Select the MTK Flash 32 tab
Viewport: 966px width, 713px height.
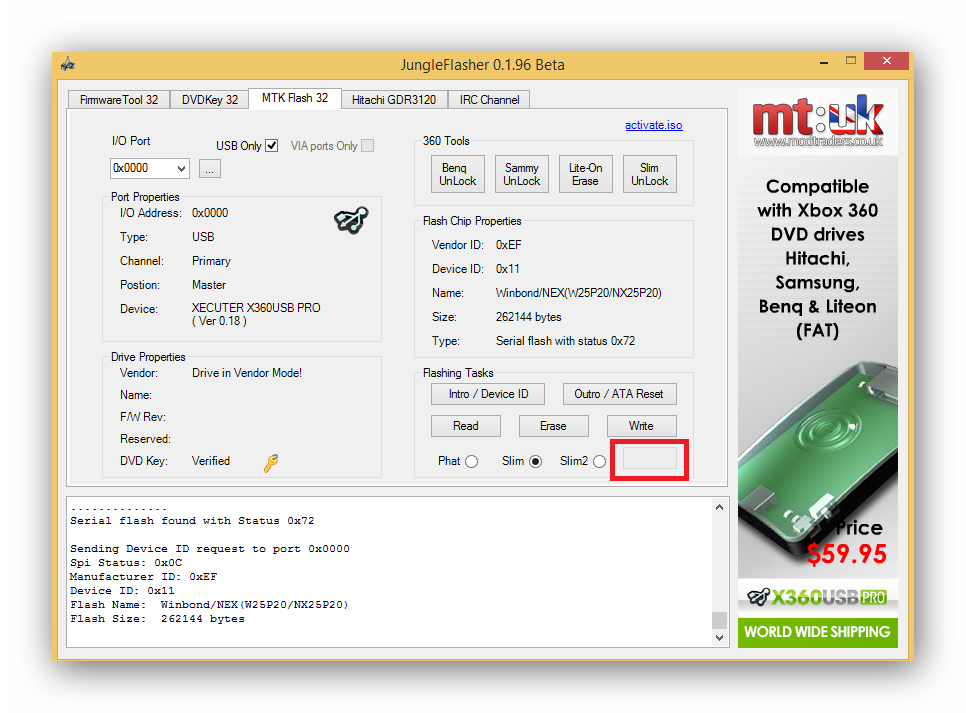click(294, 98)
